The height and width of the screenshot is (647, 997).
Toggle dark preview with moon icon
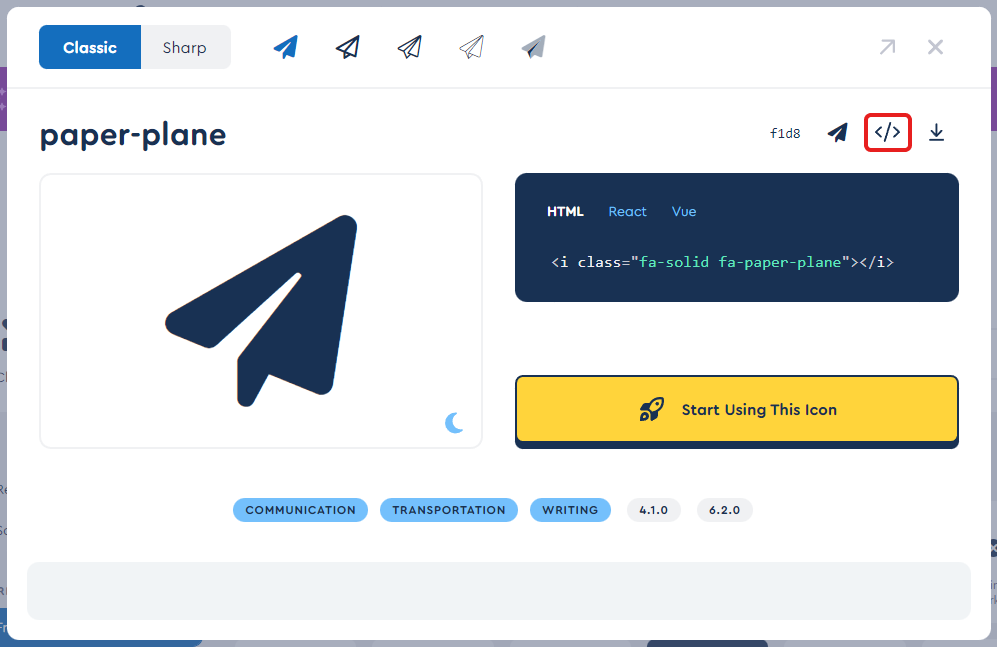(x=454, y=422)
